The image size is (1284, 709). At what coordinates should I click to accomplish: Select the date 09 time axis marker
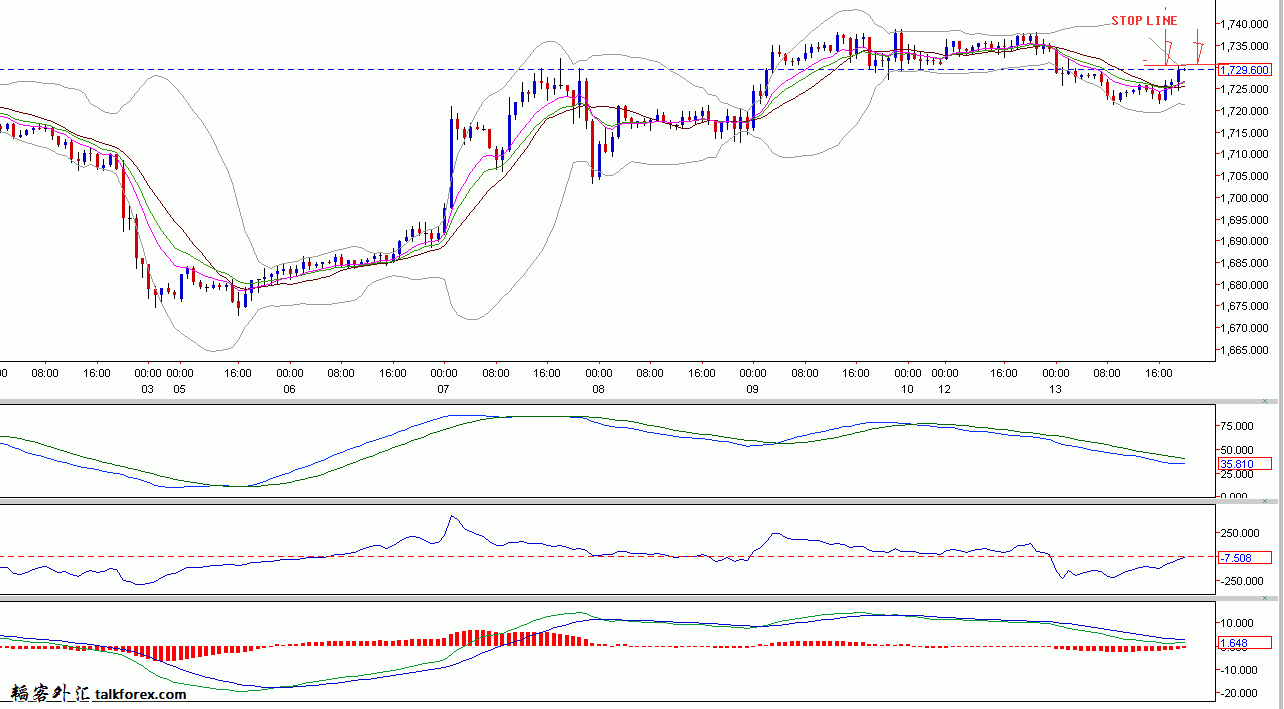click(x=752, y=389)
